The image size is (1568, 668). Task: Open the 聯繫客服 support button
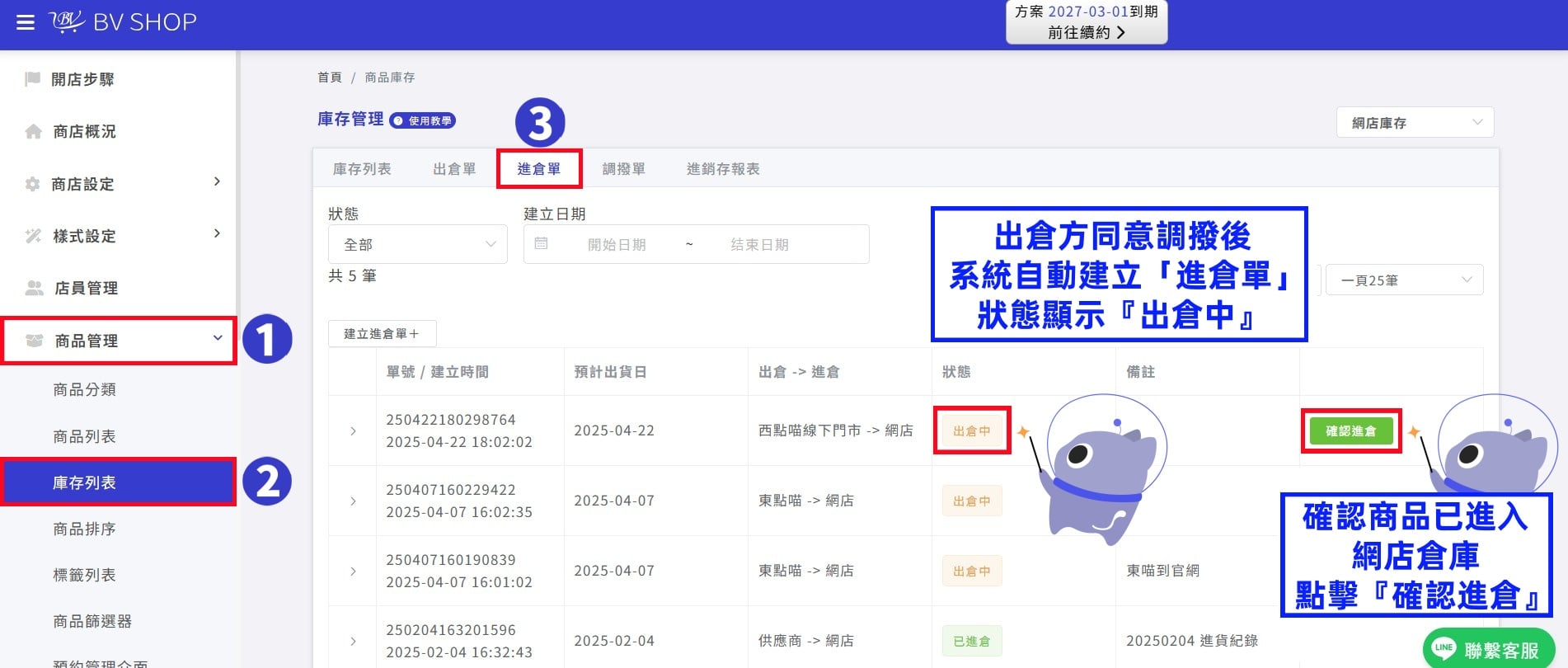(1489, 649)
